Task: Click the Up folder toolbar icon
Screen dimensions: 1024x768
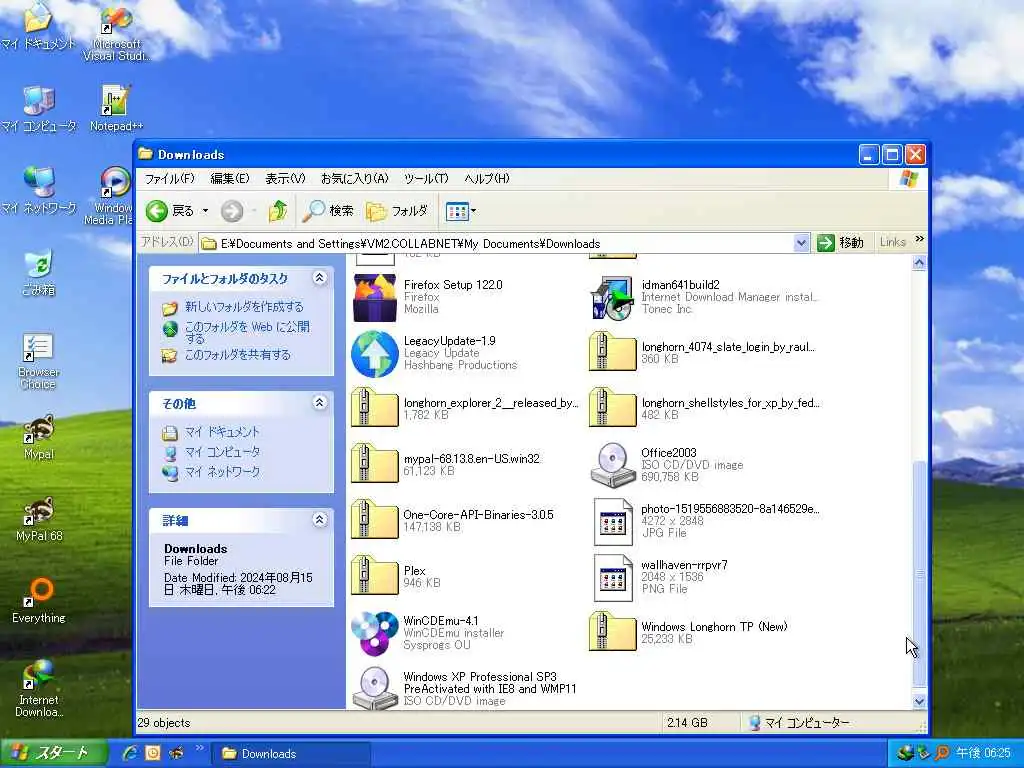Action: pos(278,211)
